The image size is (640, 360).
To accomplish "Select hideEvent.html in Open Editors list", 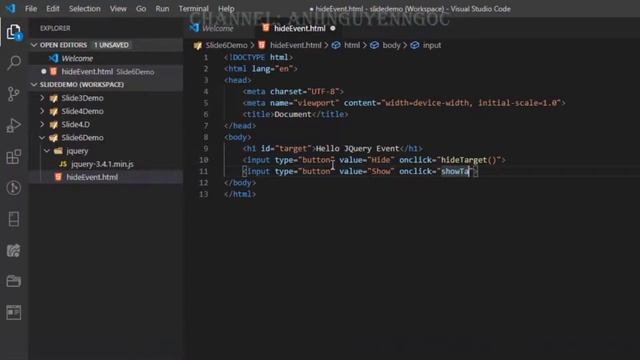I will (106, 71).
